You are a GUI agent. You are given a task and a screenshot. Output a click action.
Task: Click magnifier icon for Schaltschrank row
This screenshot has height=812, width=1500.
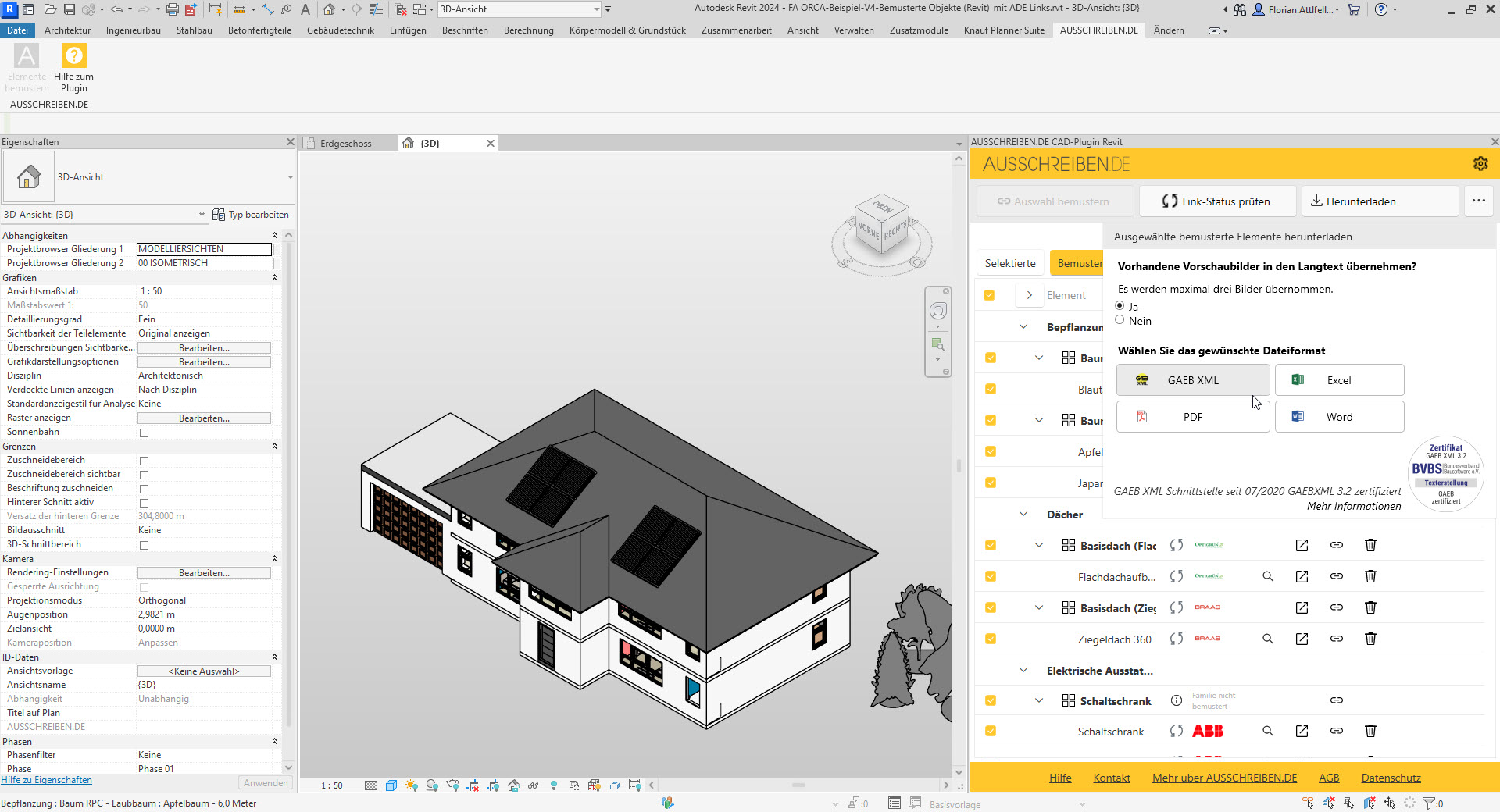(x=1267, y=731)
